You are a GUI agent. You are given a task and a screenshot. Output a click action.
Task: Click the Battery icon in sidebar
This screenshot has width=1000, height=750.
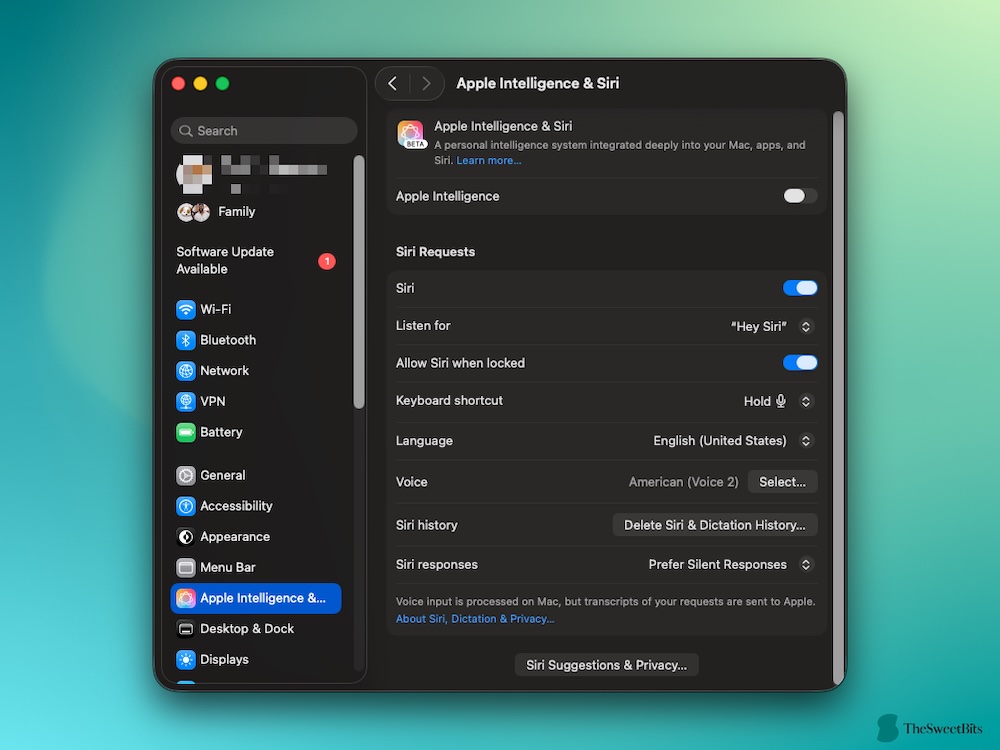[x=186, y=433]
